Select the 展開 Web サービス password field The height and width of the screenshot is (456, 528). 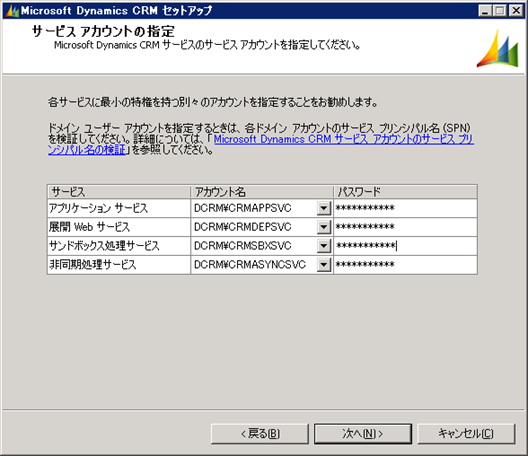(x=405, y=227)
